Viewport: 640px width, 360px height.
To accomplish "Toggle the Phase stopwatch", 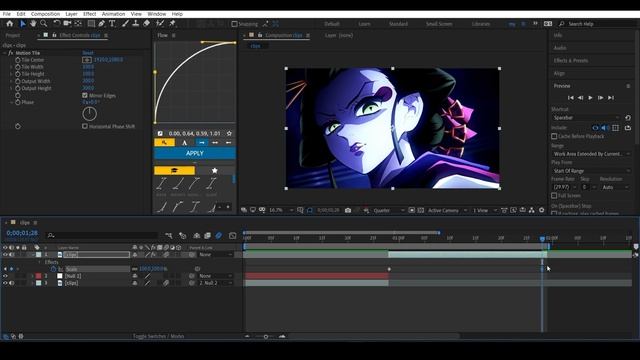I will 18,102.
